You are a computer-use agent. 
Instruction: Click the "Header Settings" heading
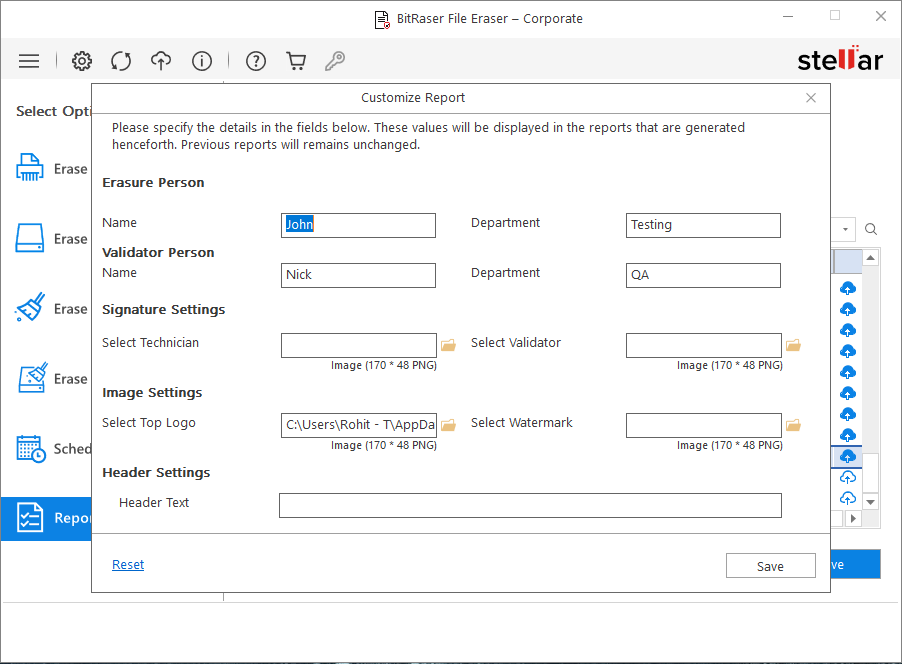156,472
